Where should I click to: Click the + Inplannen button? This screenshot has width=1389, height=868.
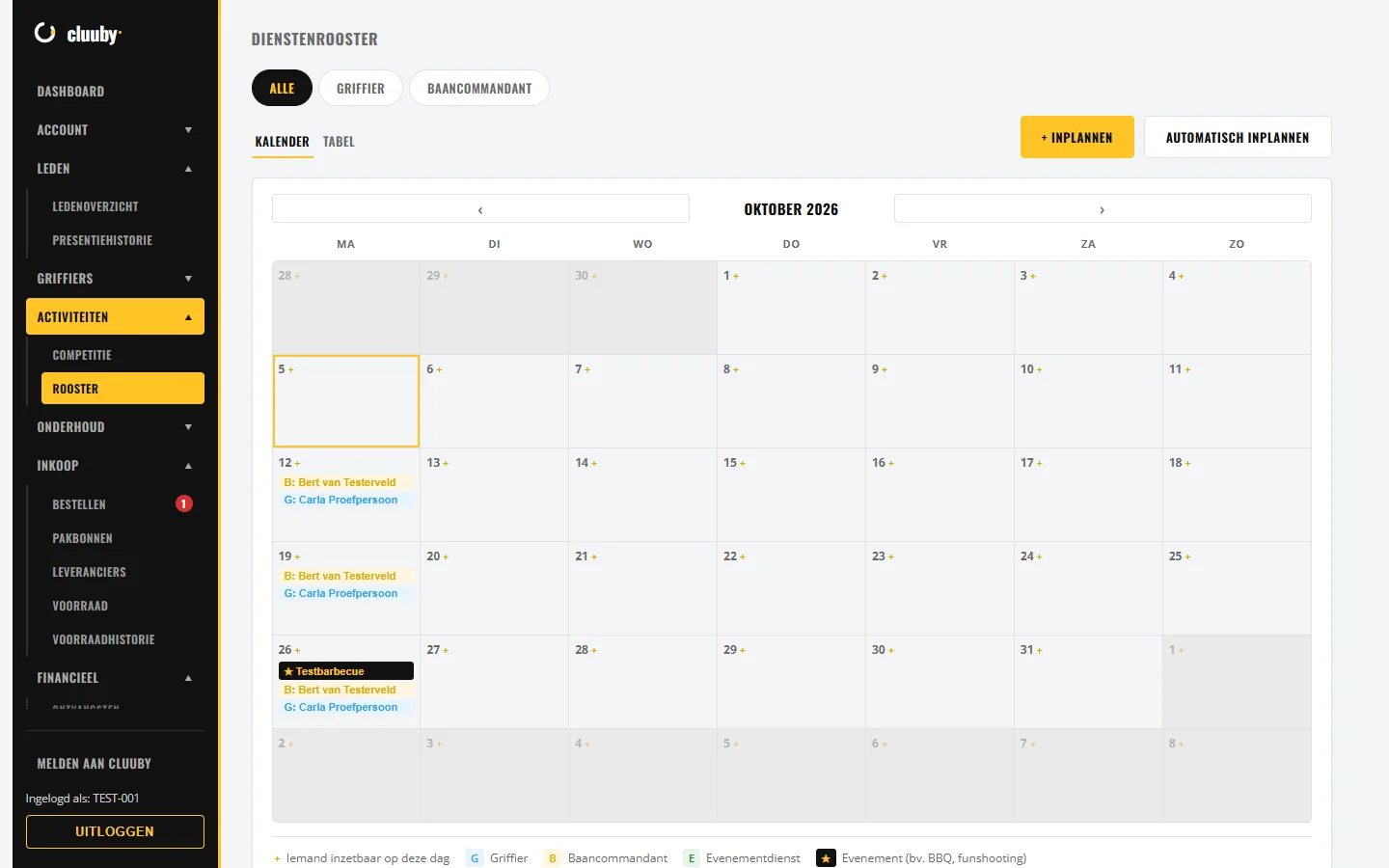click(1077, 137)
